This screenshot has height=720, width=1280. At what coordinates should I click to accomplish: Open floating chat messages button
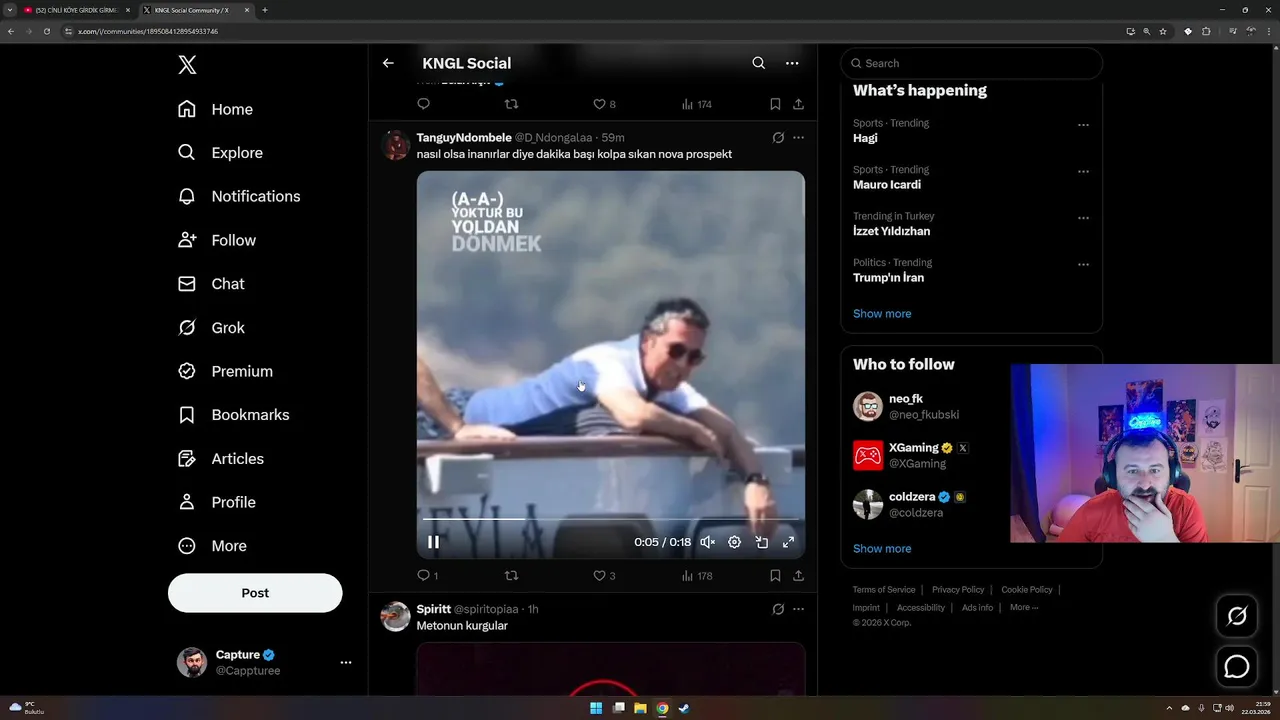point(1237,666)
